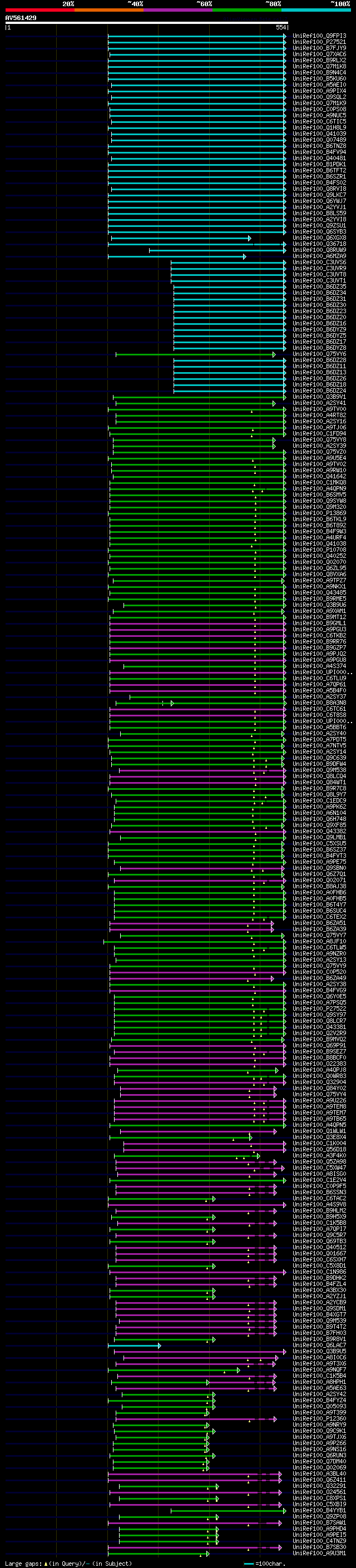This screenshot has width=356, height=1568.
Task: Click label UniRef100_B6T892
Action: [319, 525]
